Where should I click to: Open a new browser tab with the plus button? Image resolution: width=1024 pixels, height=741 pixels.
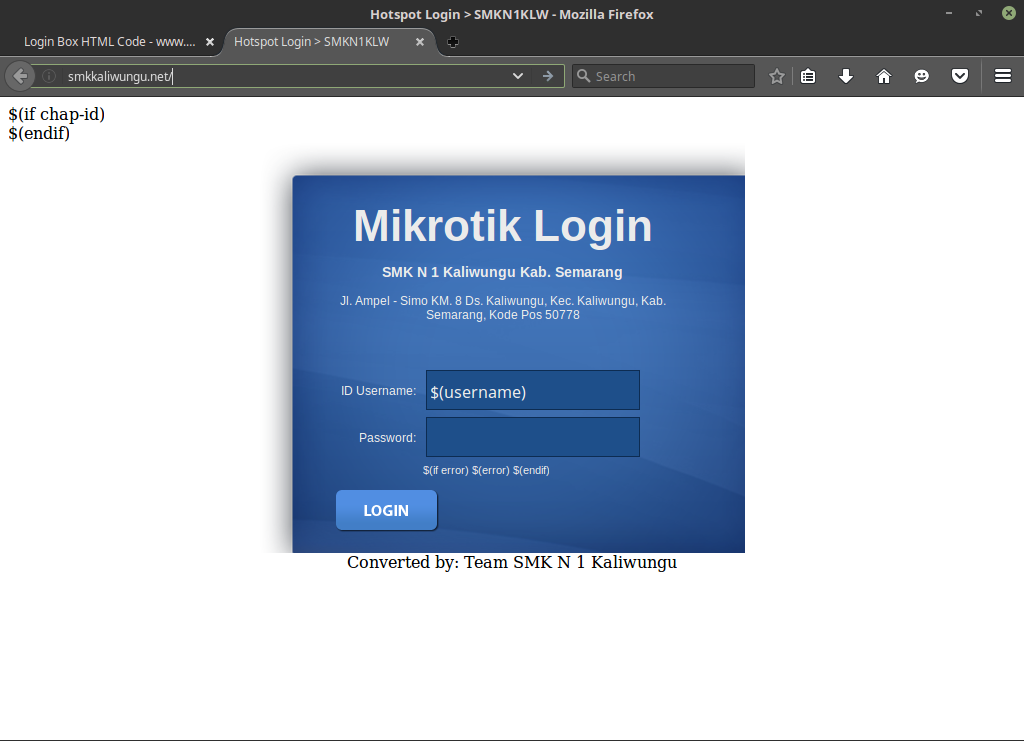(x=452, y=43)
